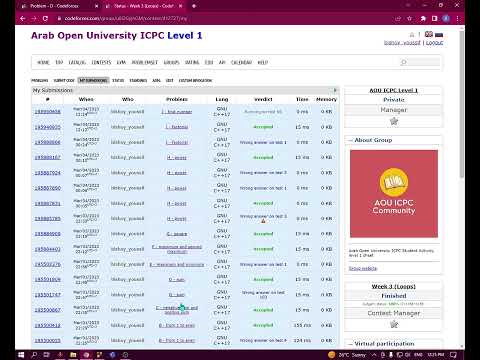Open the problem C link in submissions

(x=177, y=310)
